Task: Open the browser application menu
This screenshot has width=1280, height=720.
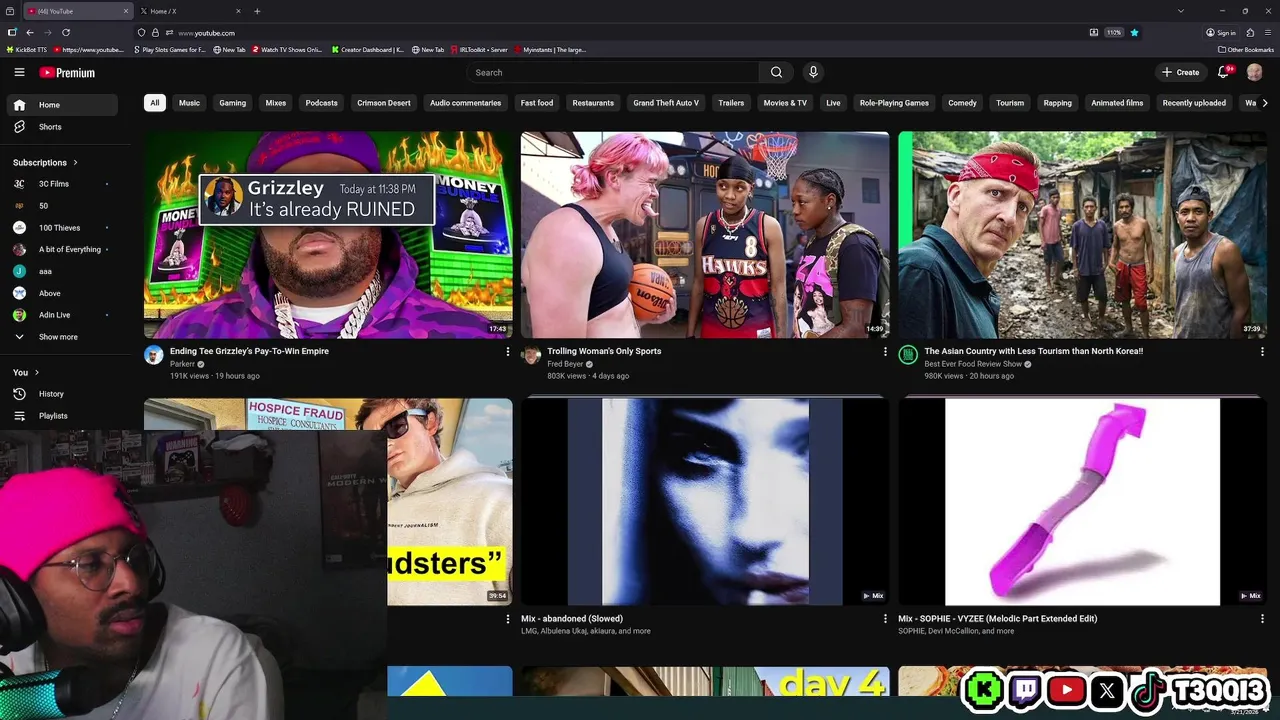Action: coord(1268,33)
